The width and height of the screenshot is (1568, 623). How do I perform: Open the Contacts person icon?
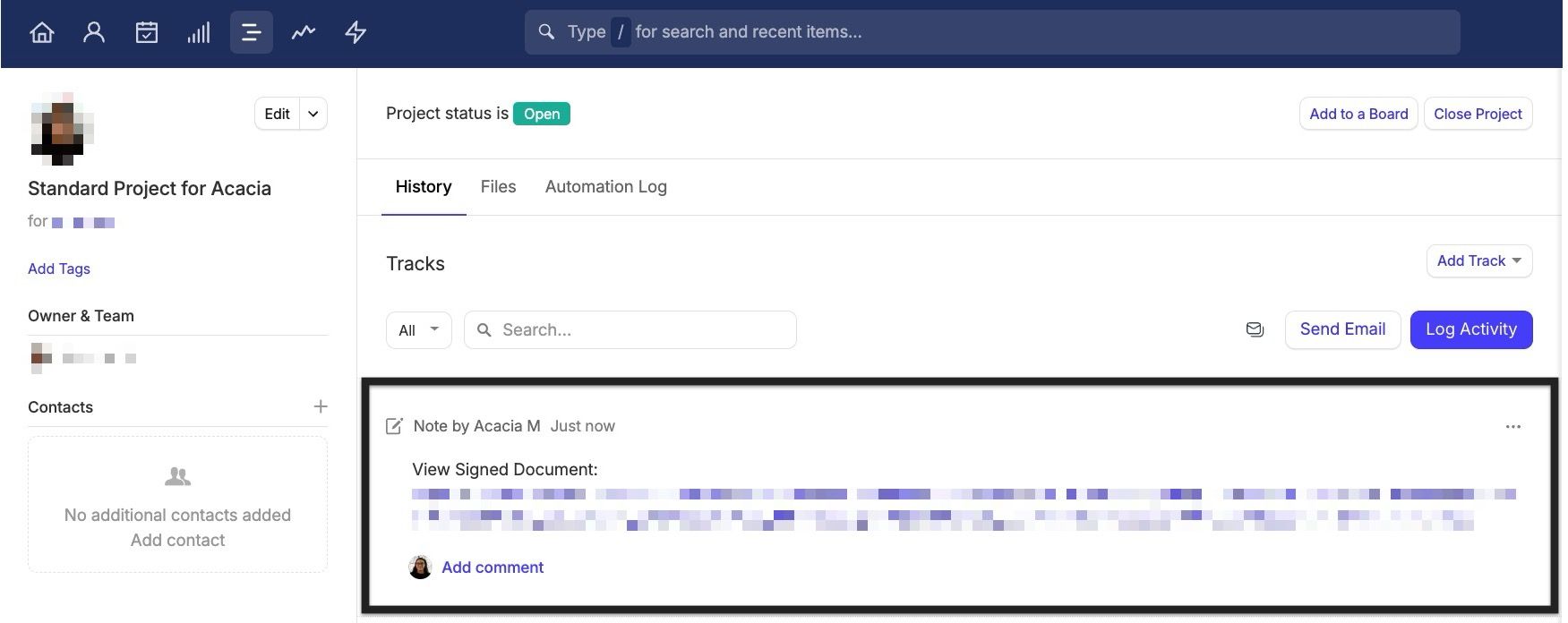click(x=94, y=32)
